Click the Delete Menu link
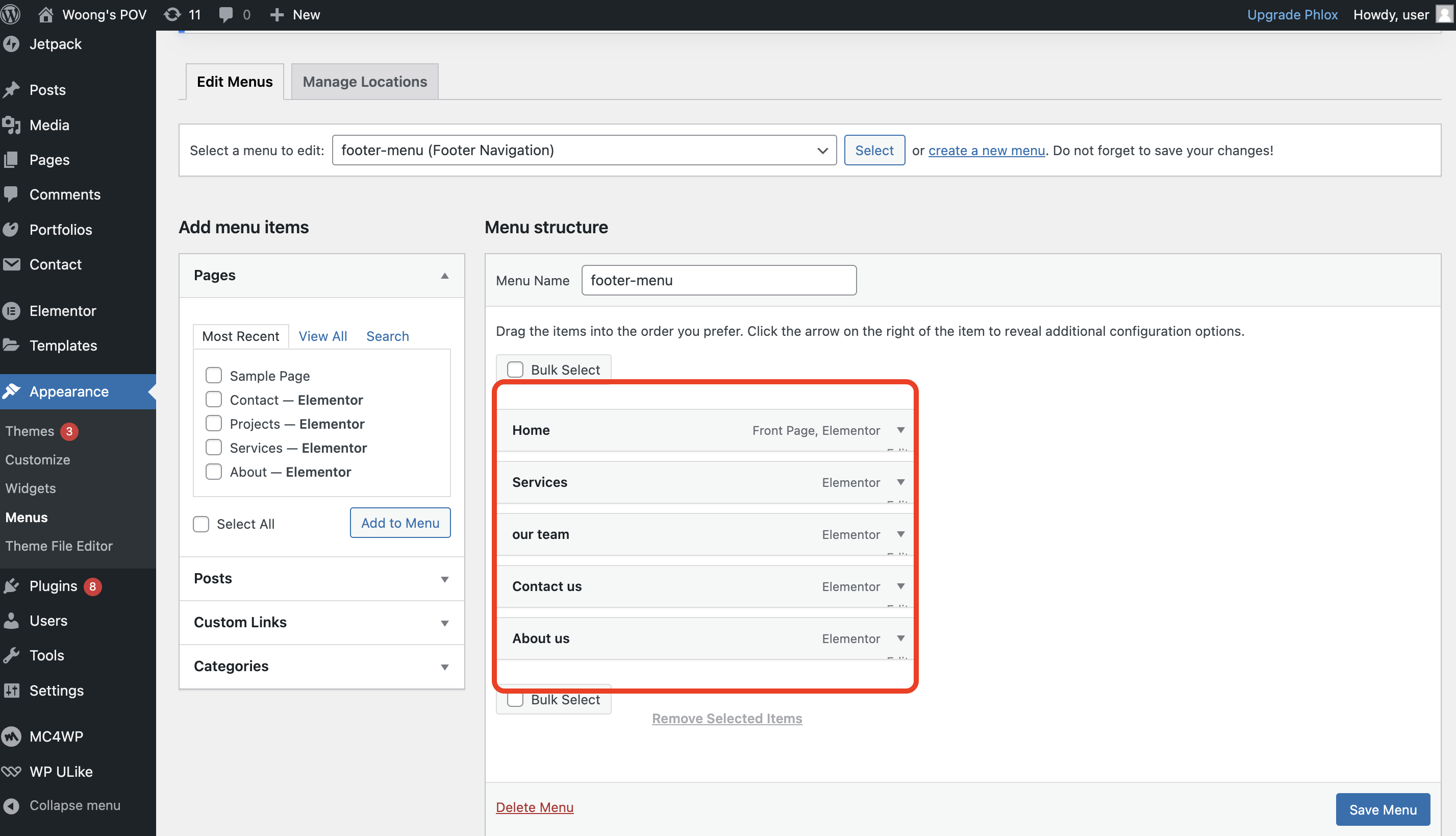1456x836 pixels. (534, 807)
